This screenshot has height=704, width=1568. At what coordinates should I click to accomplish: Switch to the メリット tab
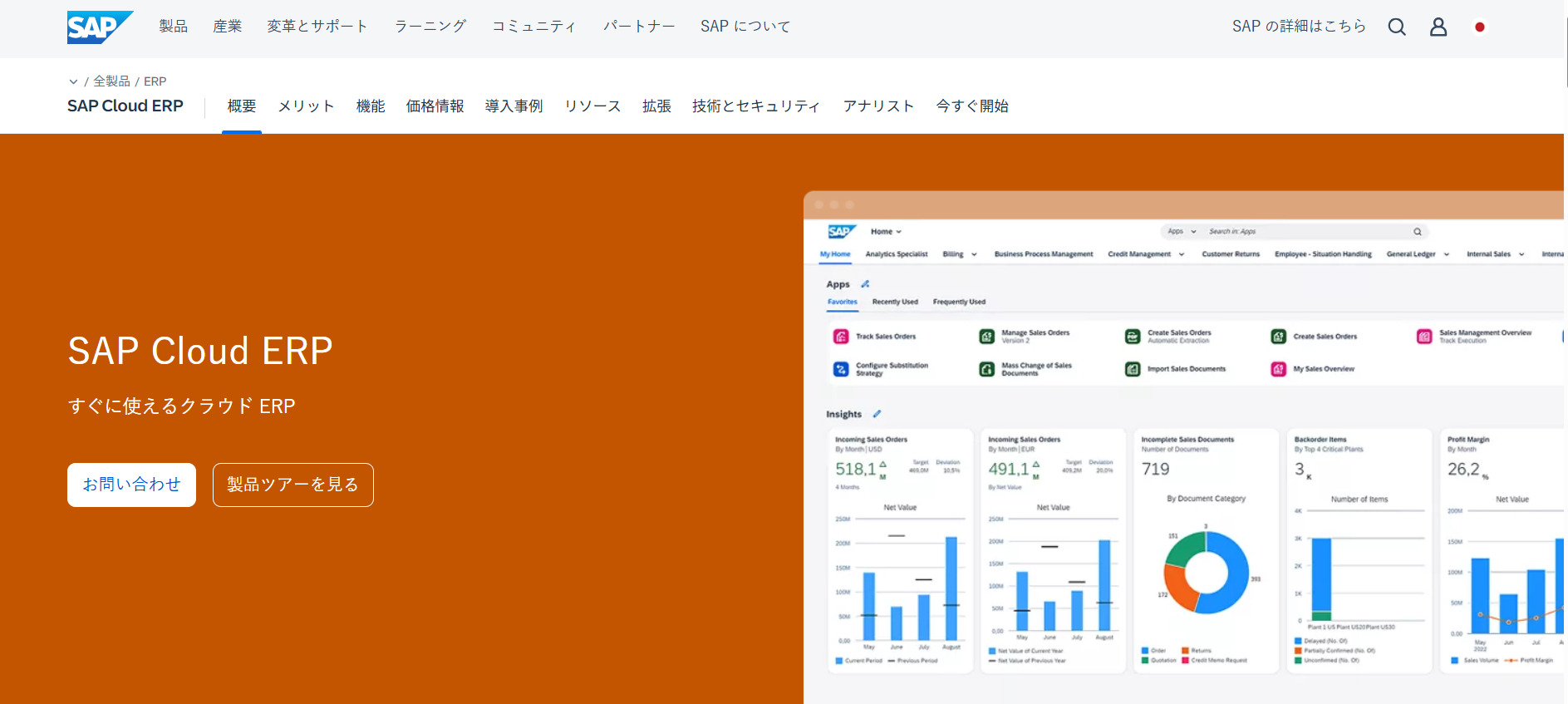pos(307,106)
